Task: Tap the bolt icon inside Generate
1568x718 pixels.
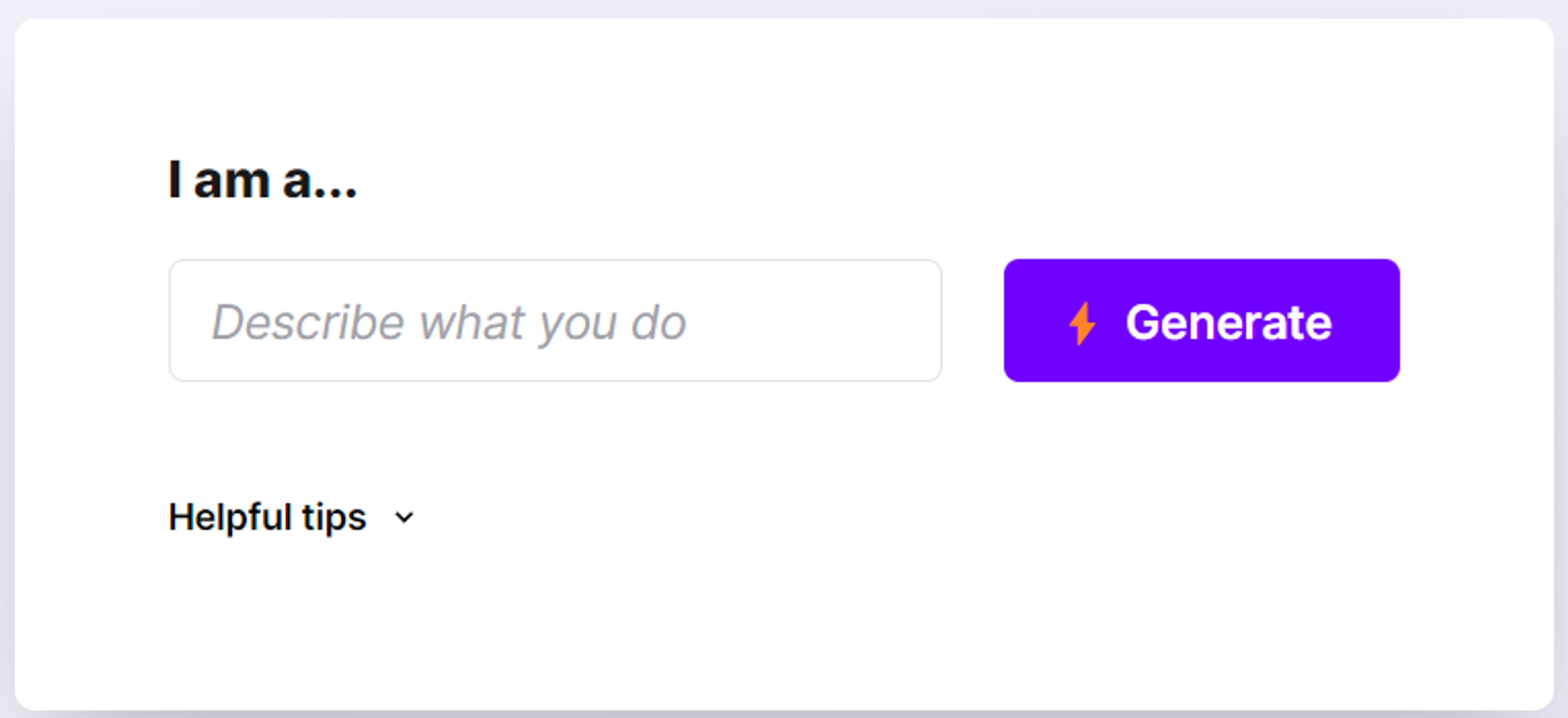Action: pos(1083,323)
